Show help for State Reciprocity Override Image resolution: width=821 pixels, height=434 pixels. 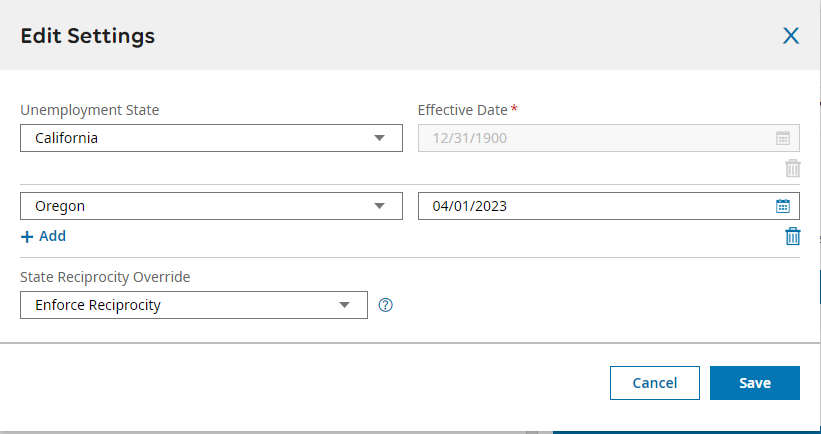(x=385, y=305)
